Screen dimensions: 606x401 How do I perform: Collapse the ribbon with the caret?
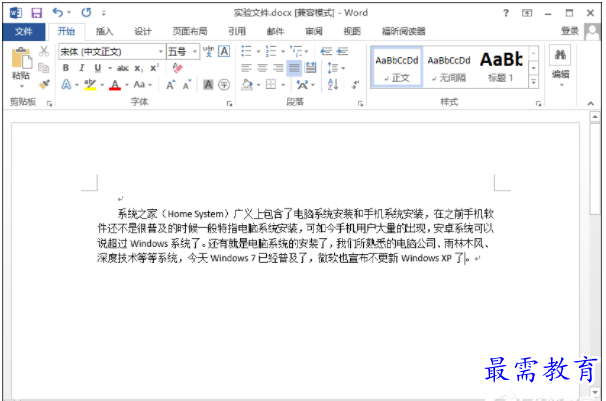click(x=590, y=103)
